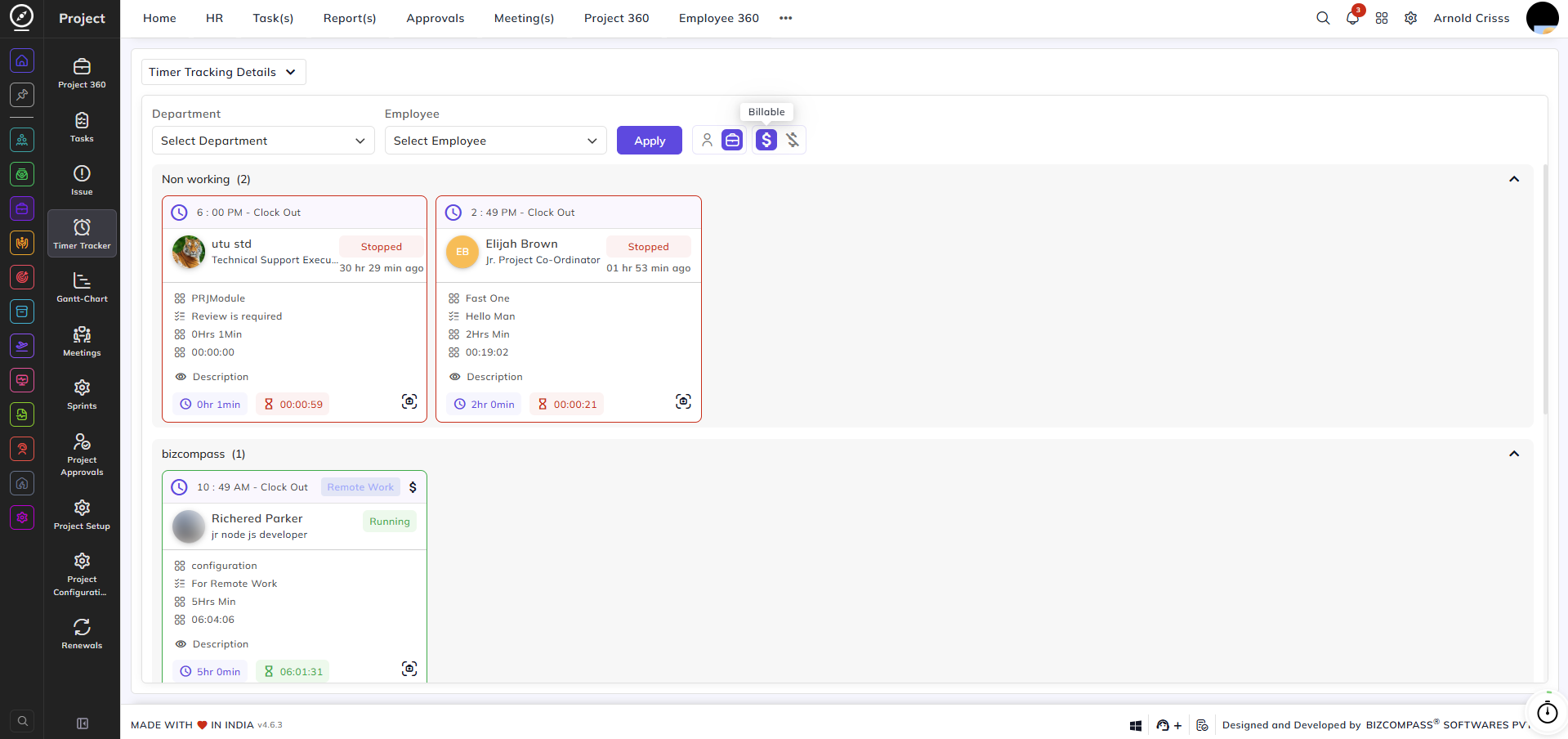Click Elijah Brown EB avatar
Screen dimensions: 1568x739
click(462, 252)
